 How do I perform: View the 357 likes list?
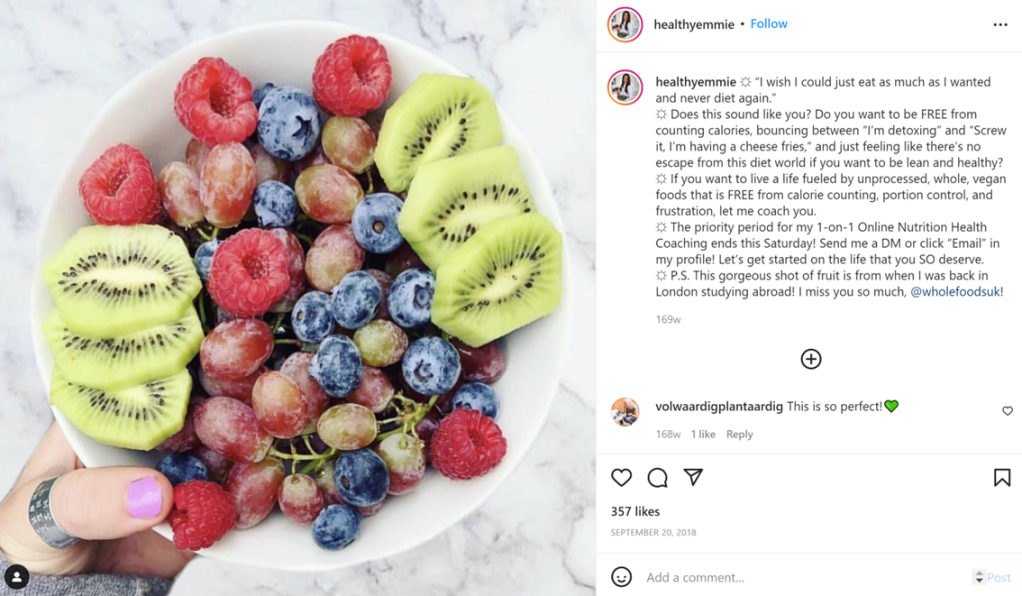click(635, 511)
